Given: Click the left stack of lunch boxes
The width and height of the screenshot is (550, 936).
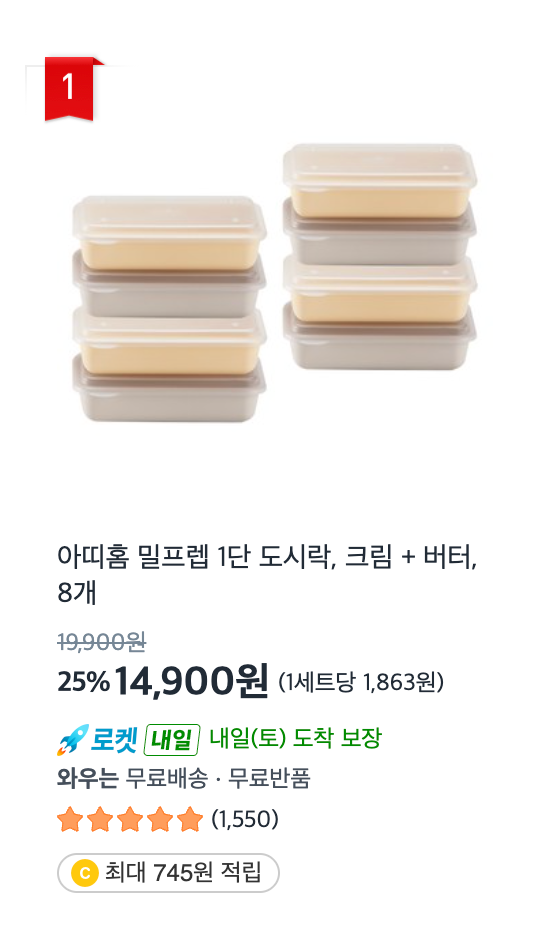Looking at the screenshot, I should click(169, 309).
